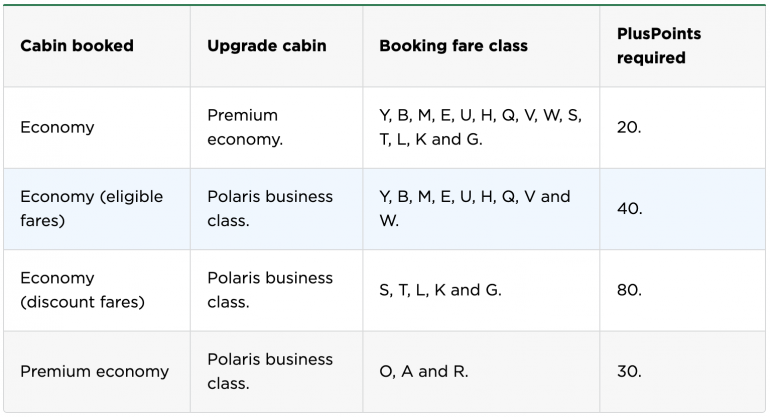Select the "Booking fare class" header cell

pyautogui.click(x=453, y=46)
